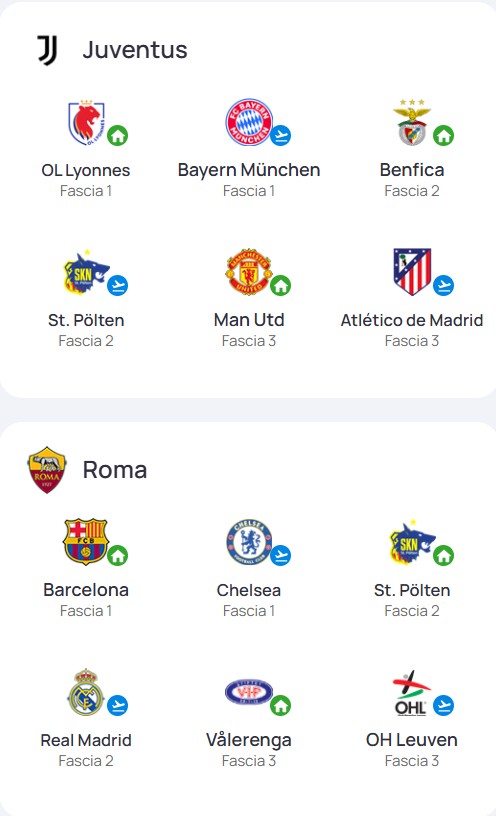The image size is (496, 816).
Task: Click away plane icon beside Bayern München
Action: (x=281, y=136)
